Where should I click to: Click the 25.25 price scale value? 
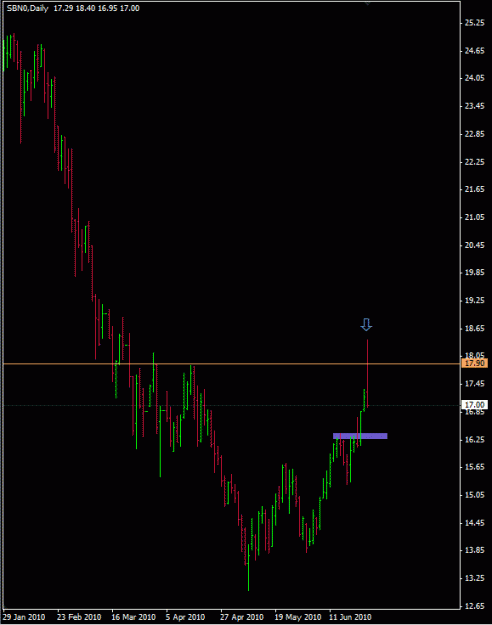(474, 23)
